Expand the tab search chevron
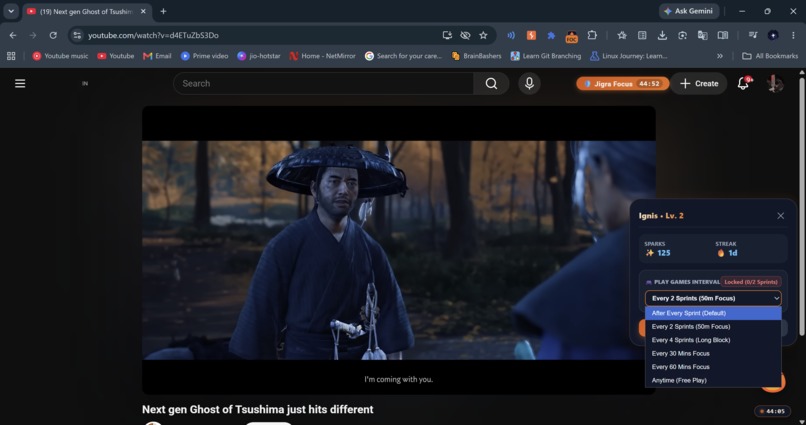806x425 pixels. point(11,11)
